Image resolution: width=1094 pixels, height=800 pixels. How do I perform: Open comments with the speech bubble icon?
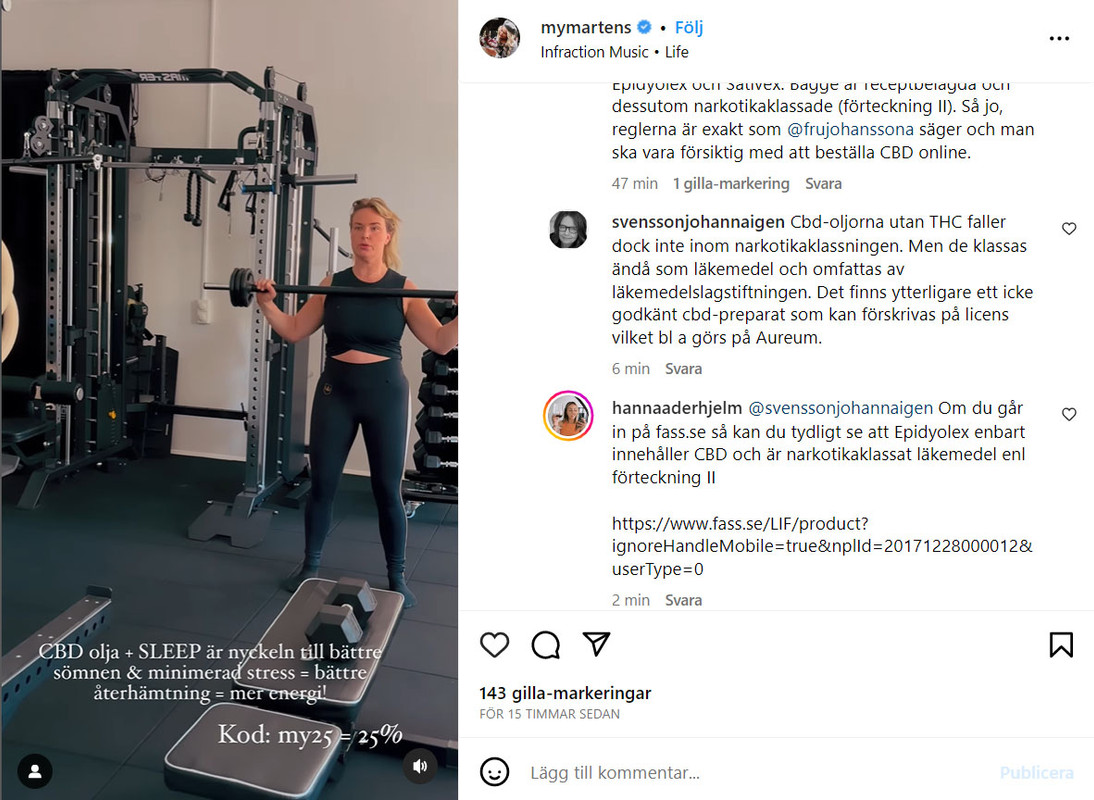pos(546,644)
